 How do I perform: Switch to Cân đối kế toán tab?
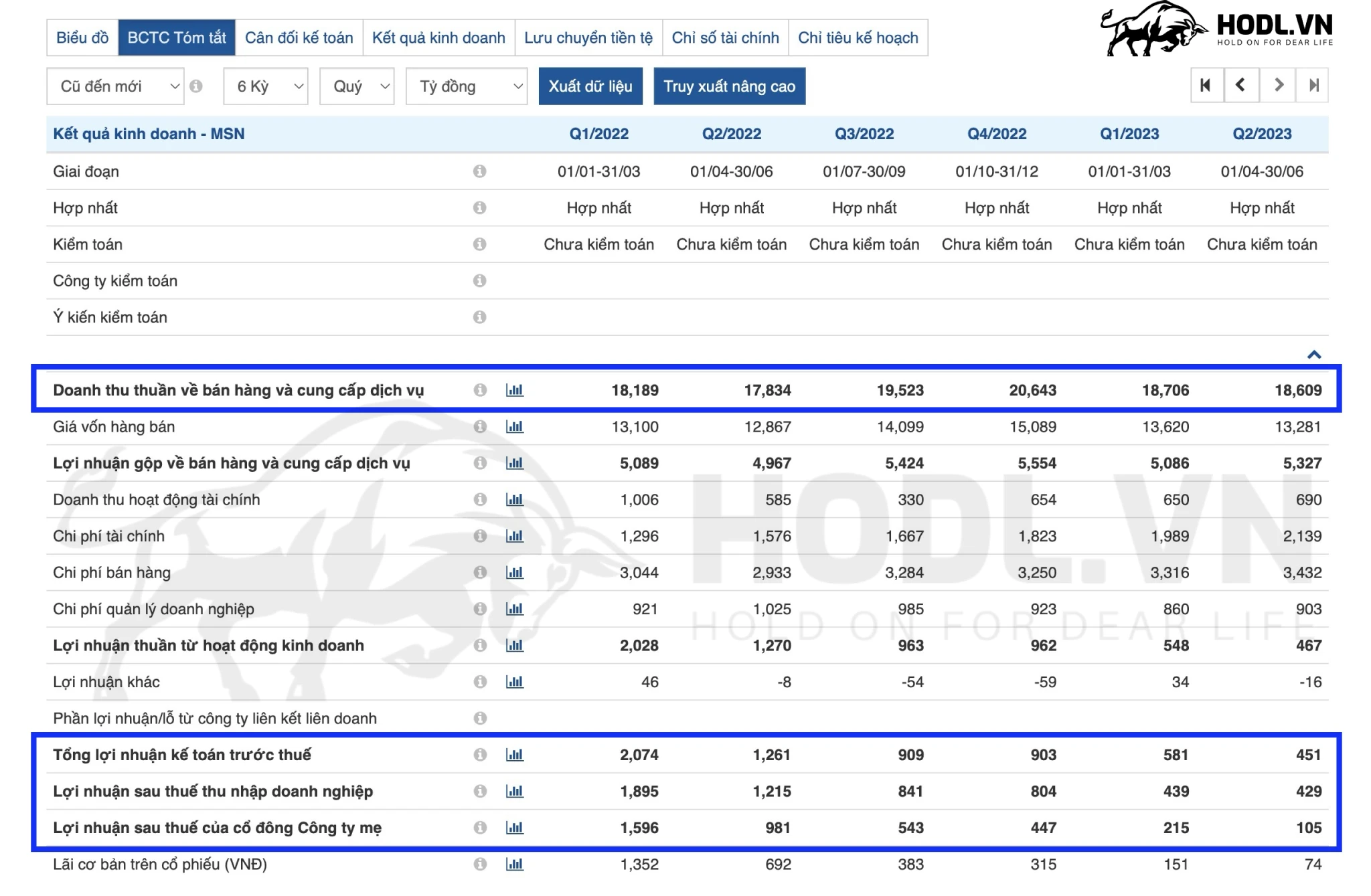tap(299, 37)
